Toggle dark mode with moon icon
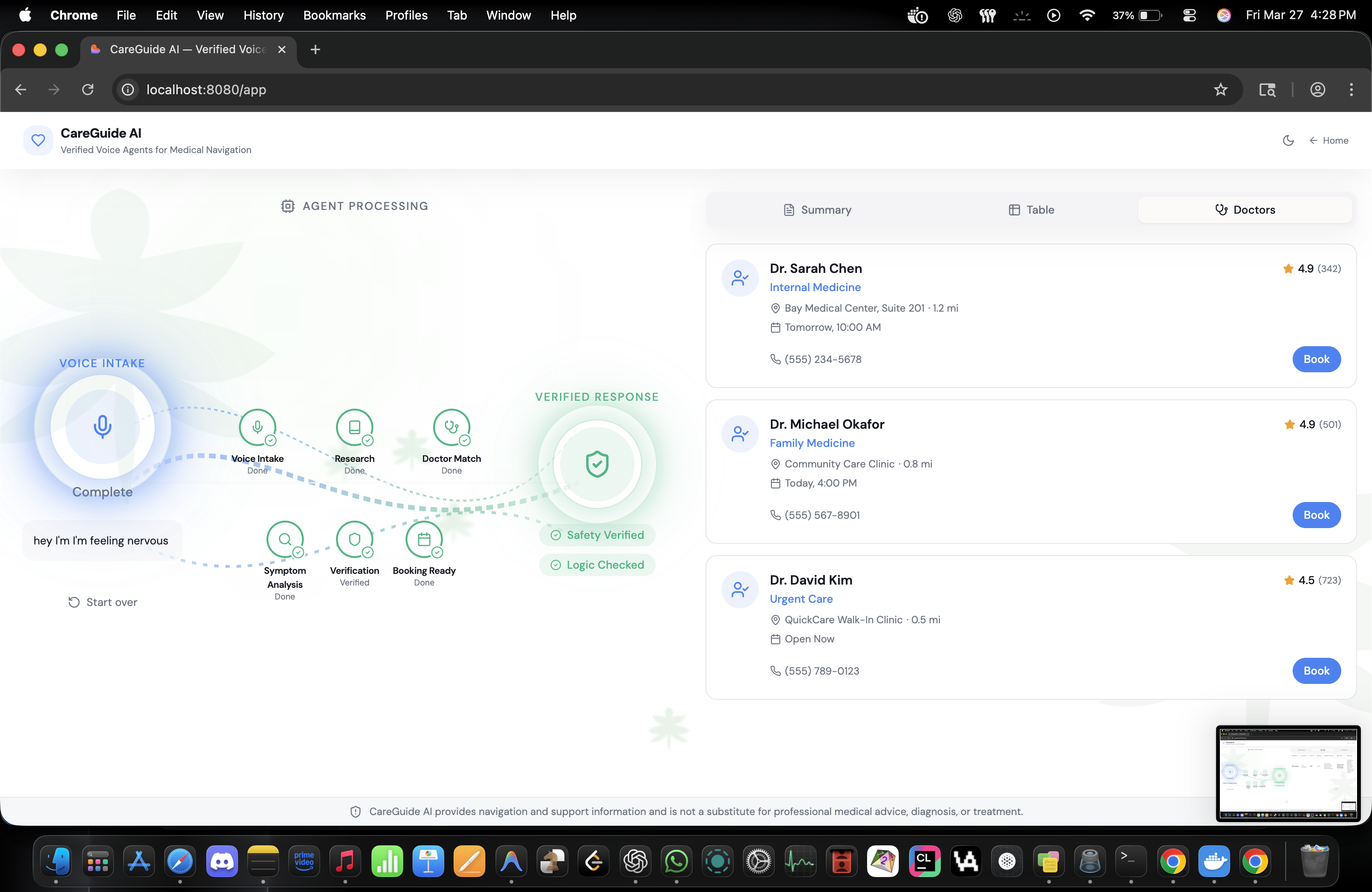The height and width of the screenshot is (892, 1372). pos(1288,140)
